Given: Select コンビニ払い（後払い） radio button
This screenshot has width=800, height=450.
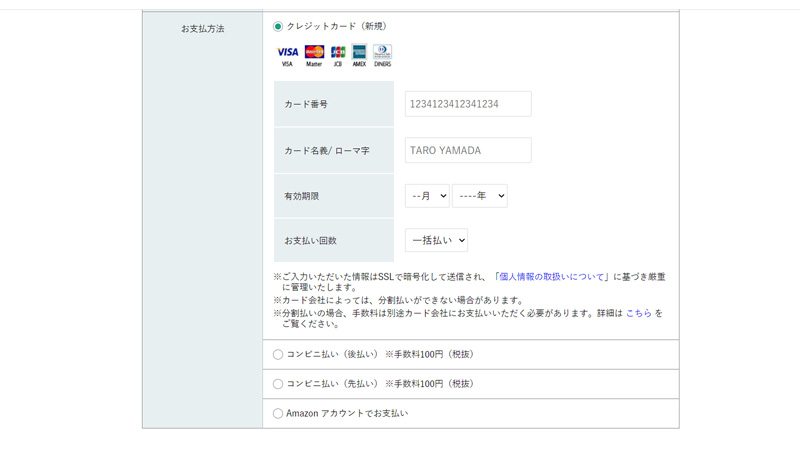Looking at the screenshot, I should (278, 354).
